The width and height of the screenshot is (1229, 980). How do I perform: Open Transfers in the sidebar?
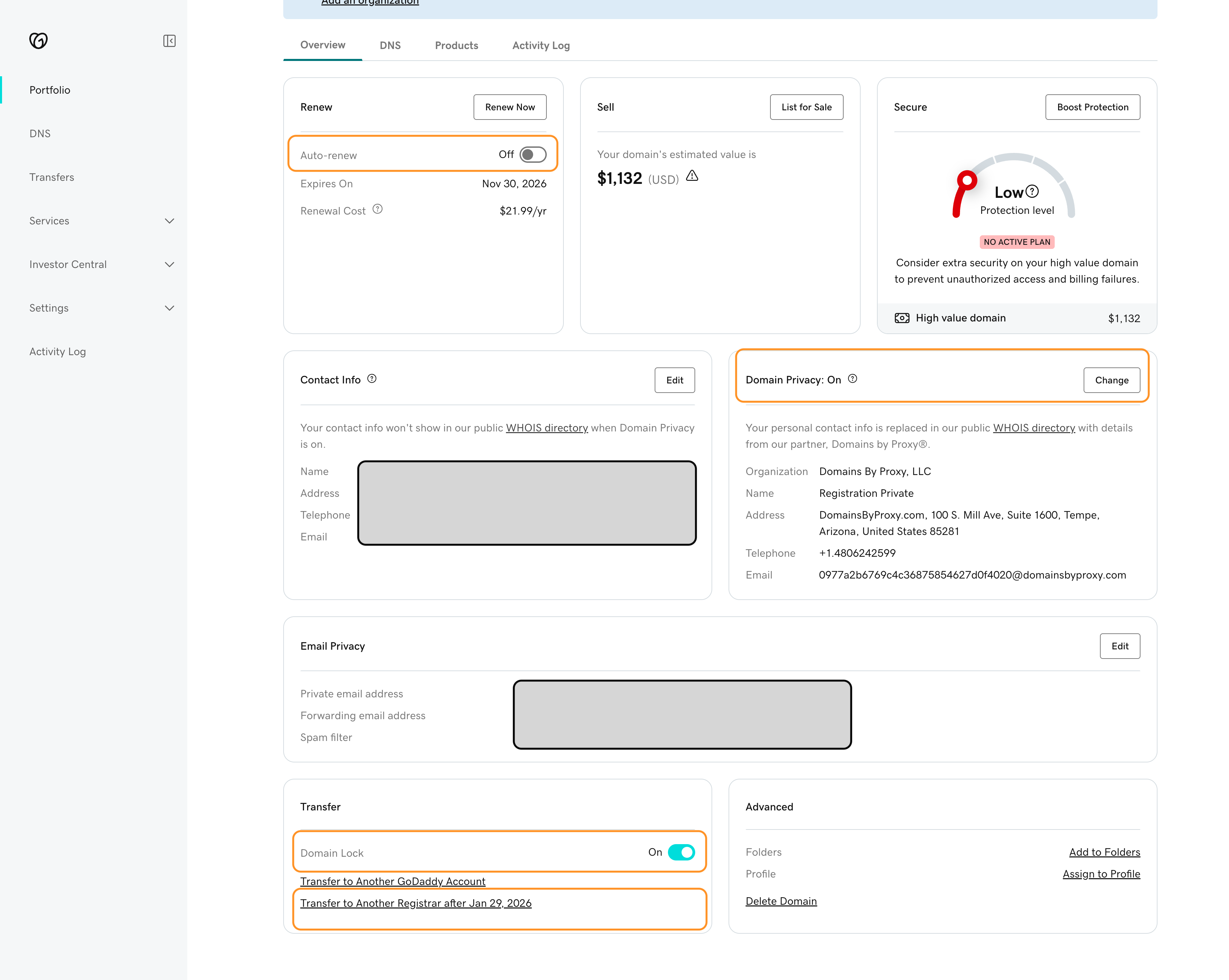click(52, 177)
